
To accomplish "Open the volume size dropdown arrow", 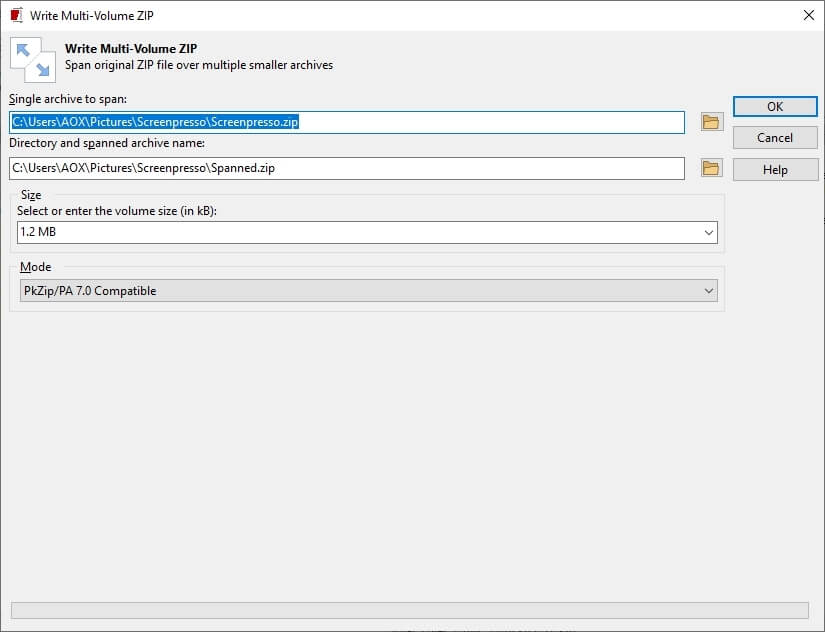I will click(x=709, y=232).
